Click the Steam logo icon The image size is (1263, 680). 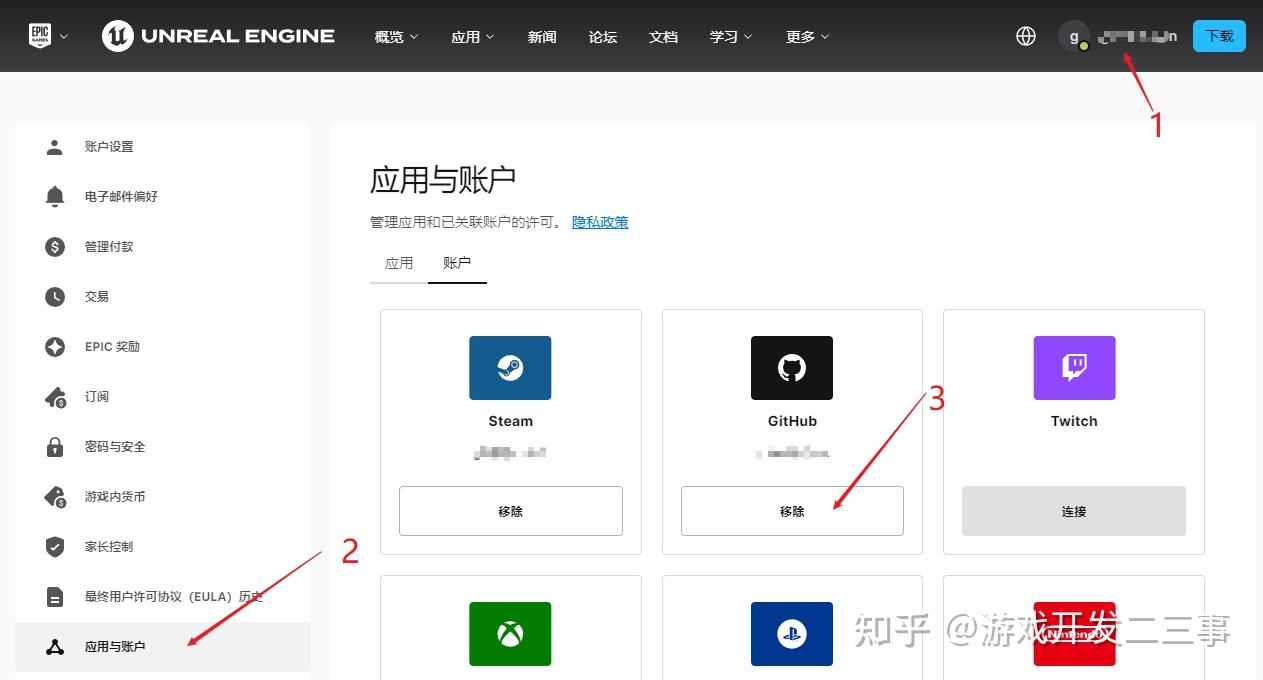(510, 368)
